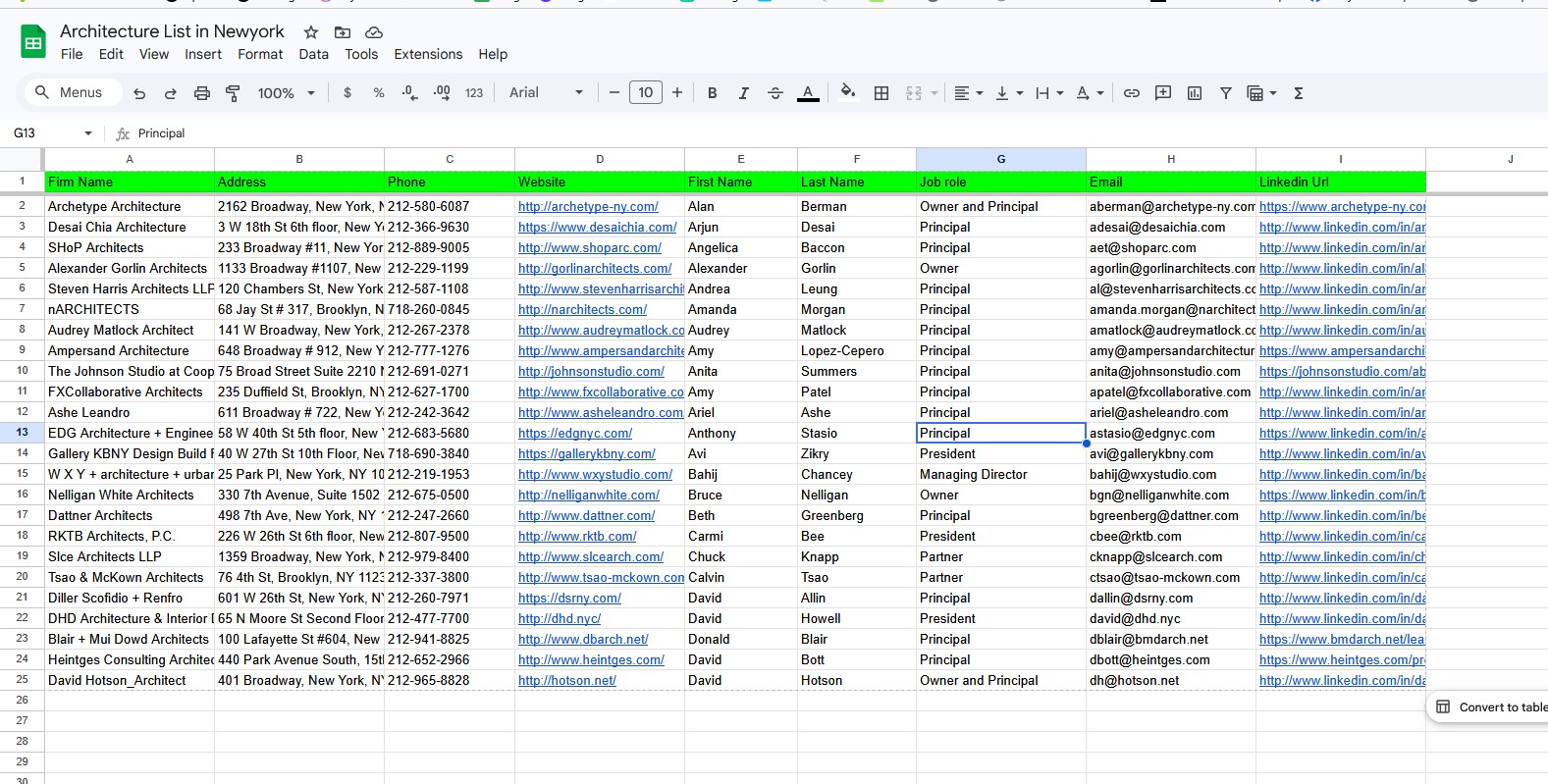Expand horizontal align options
Viewport: 1548px width, 784px height.
980,93
